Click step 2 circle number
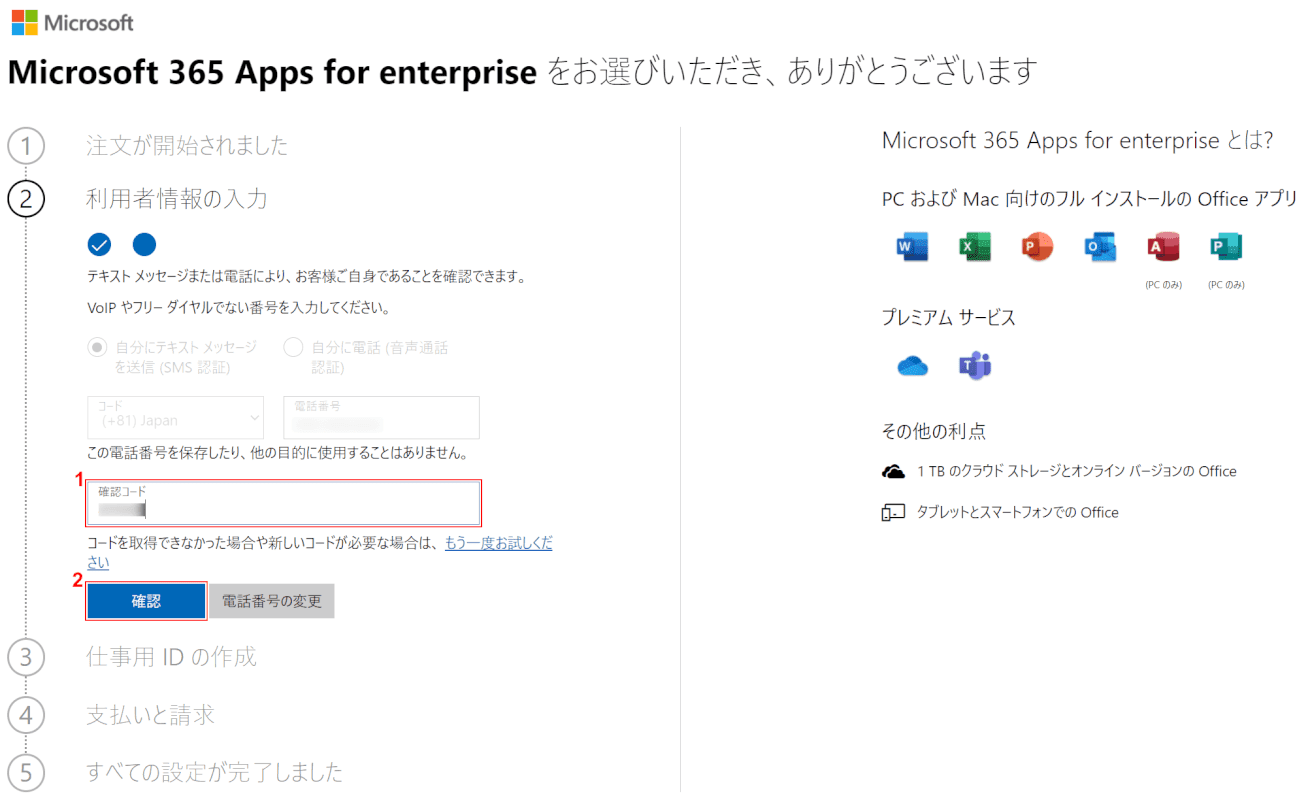Viewport: 1310px width, 800px height. [26, 199]
